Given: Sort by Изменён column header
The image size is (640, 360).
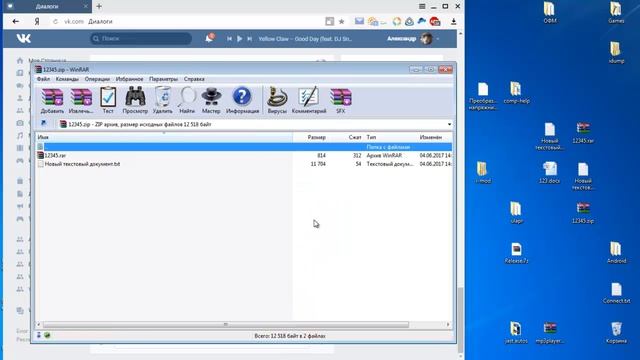Looking at the screenshot, I should (x=435, y=137).
